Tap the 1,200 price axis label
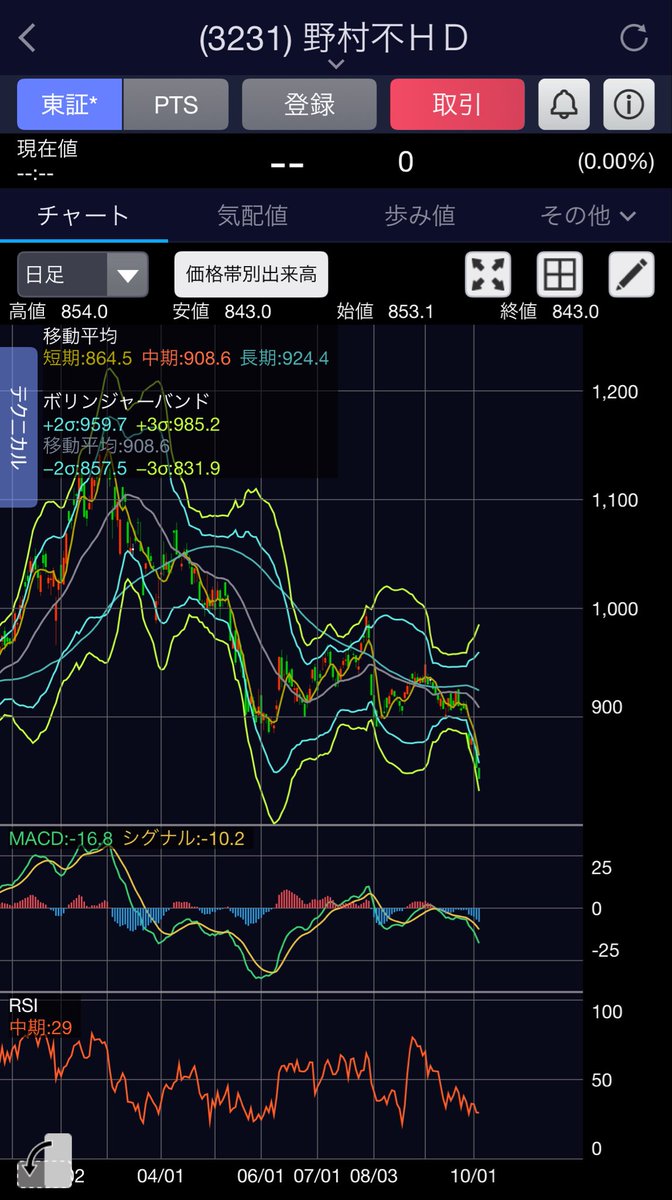Screen dimensions: 672x1200 point(615,392)
